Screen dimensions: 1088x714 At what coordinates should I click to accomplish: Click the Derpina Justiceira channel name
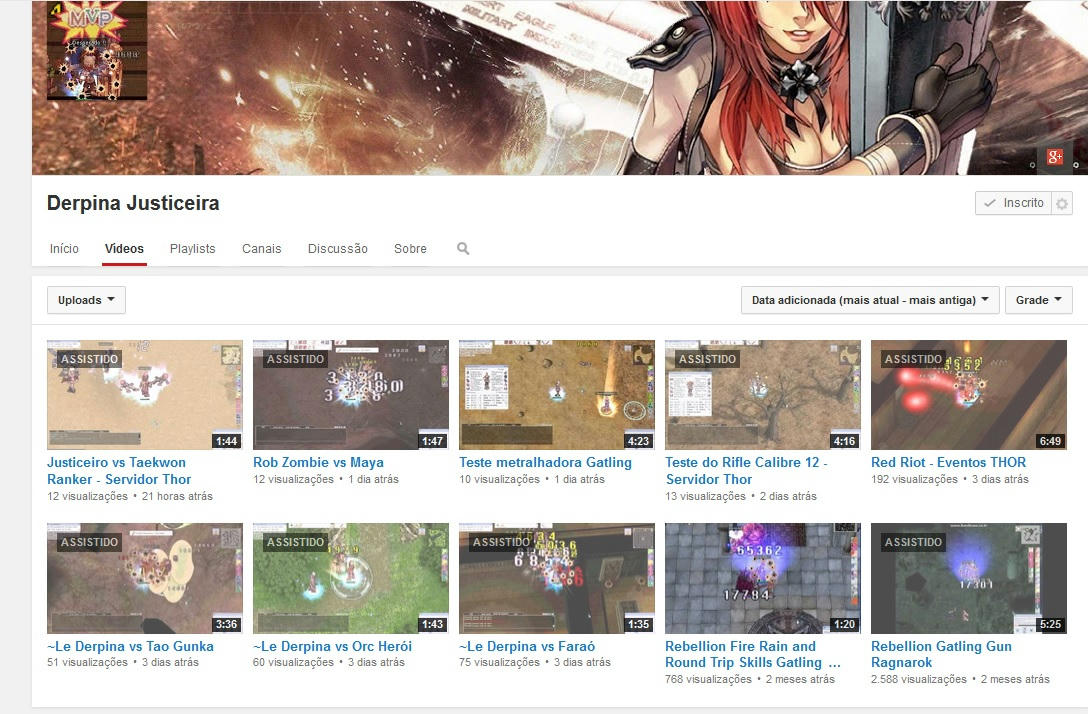[133, 203]
